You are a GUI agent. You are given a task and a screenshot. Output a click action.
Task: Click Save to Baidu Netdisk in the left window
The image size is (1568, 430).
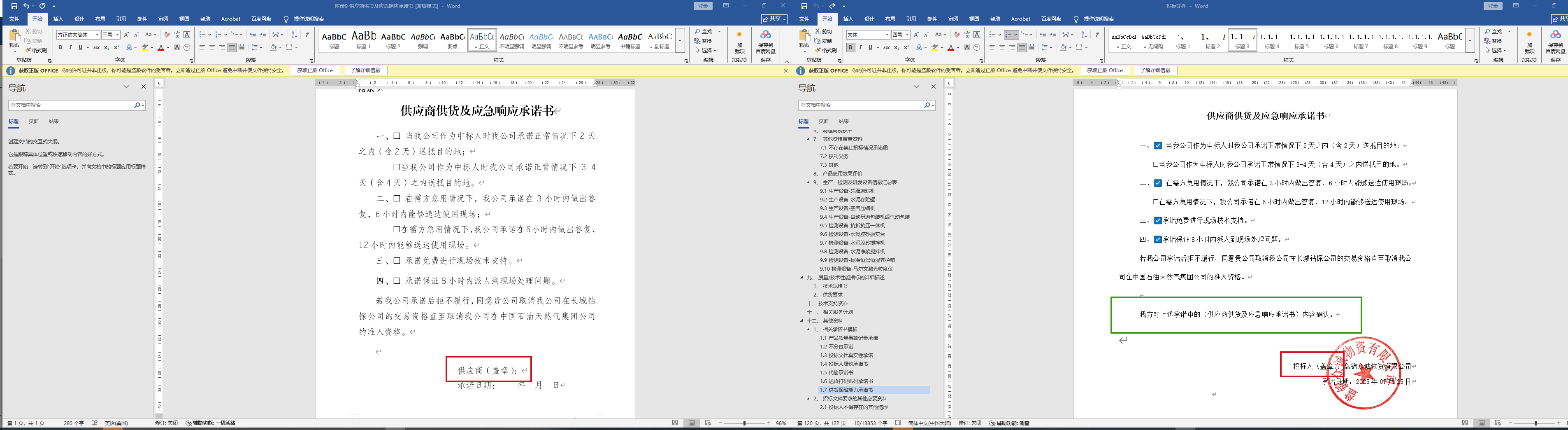click(765, 41)
